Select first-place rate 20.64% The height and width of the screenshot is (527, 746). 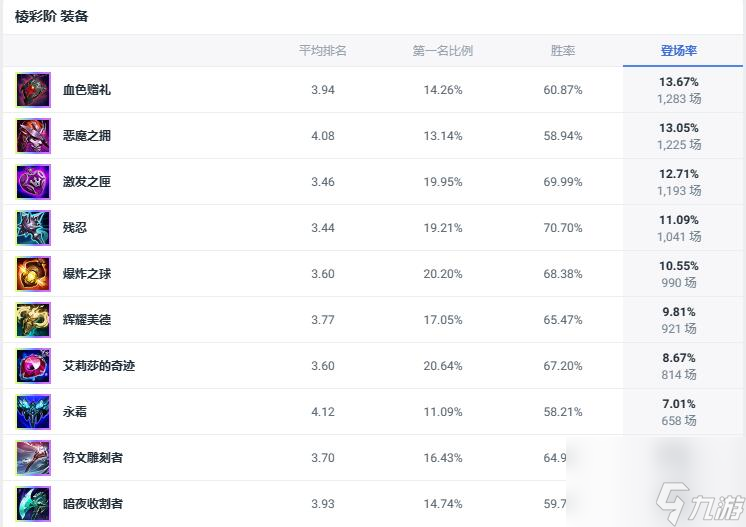[x=443, y=366]
